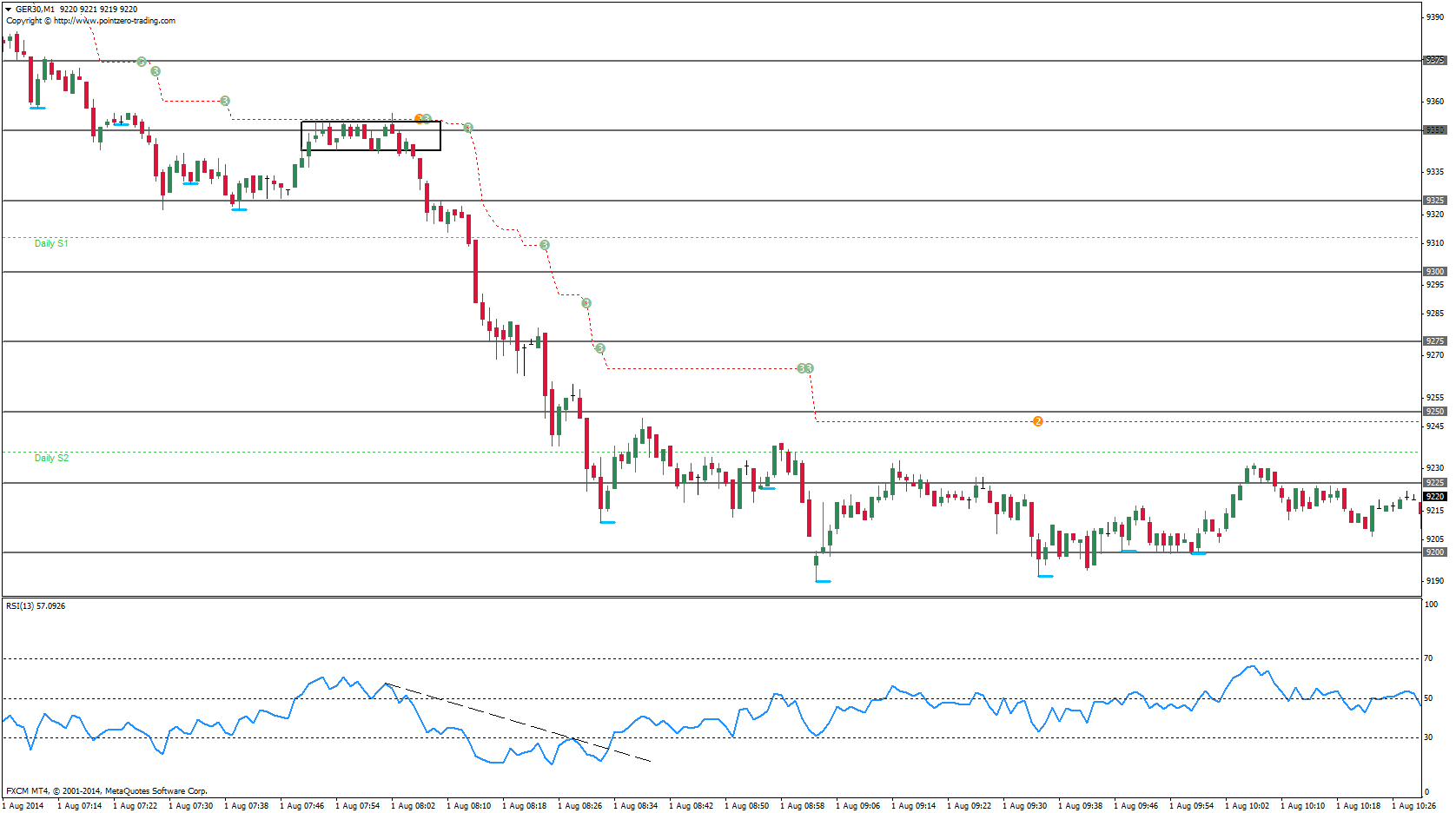Viewport: 1456px width, 813px height.
Task: Click the 1 Aug 07:46 time axis label
Action: click(x=302, y=805)
